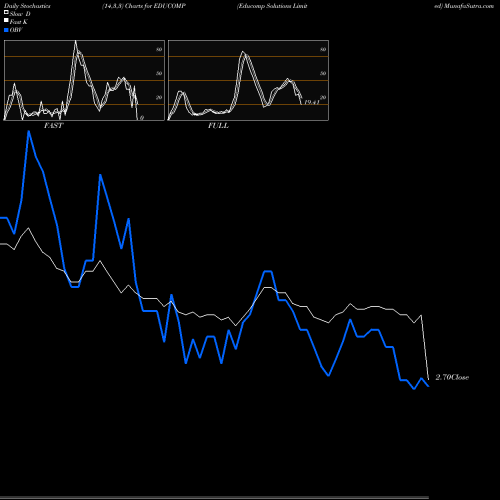Click the '80' level label in FULL chart

pyautogui.click(x=323, y=49)
